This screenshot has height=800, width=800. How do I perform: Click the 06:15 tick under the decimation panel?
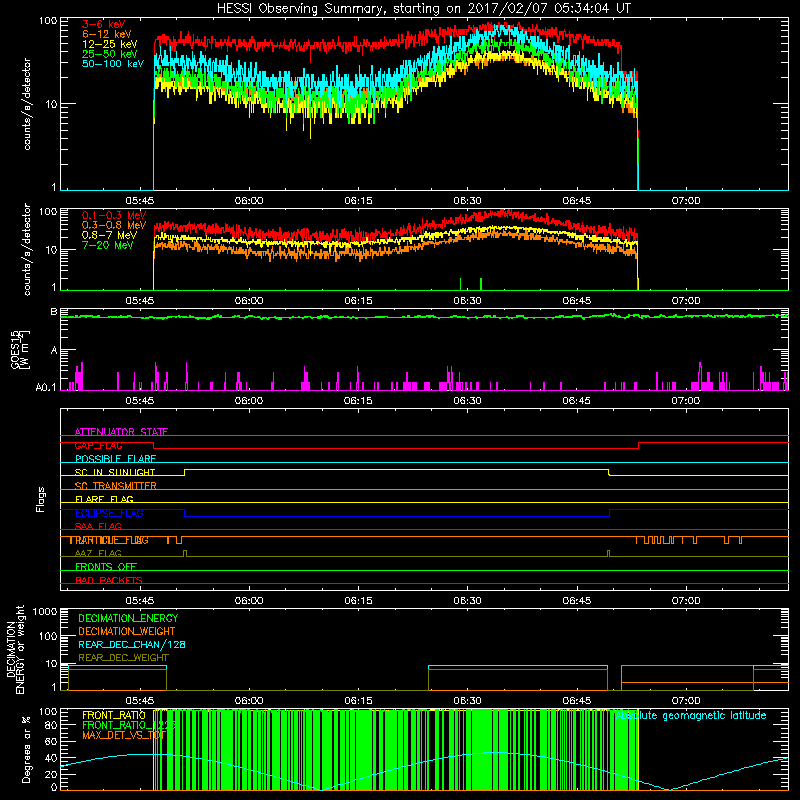coord(358,701)
